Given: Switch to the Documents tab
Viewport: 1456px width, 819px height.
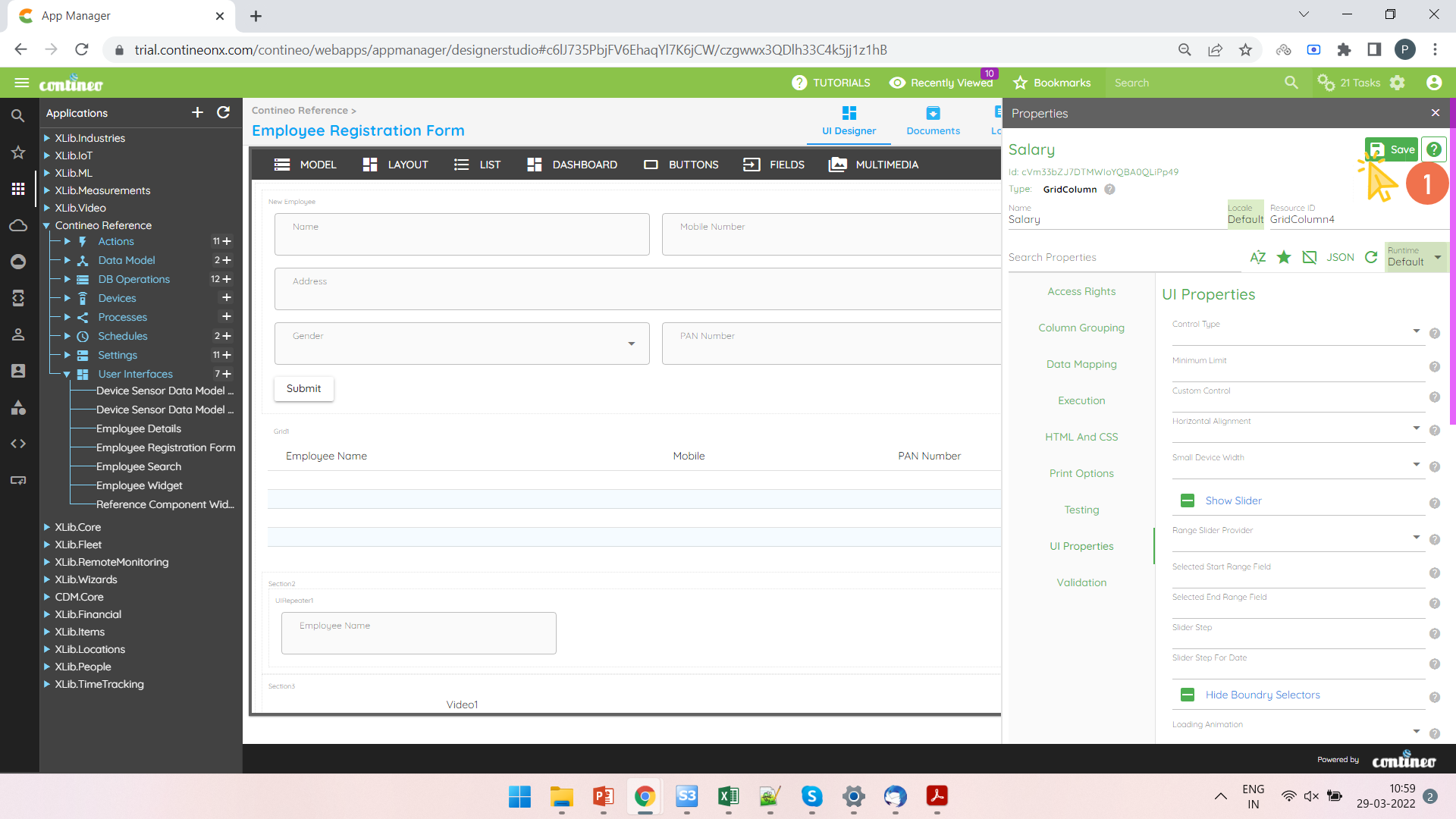Looking at the screenshot, I should pyautogui.click(x=933, y=121).
